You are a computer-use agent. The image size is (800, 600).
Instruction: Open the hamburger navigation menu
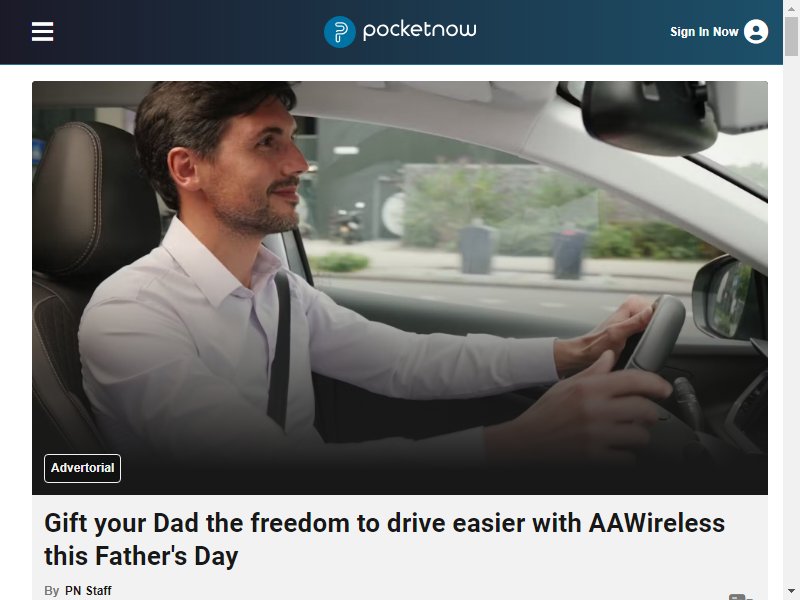click(x=42, y=32)
